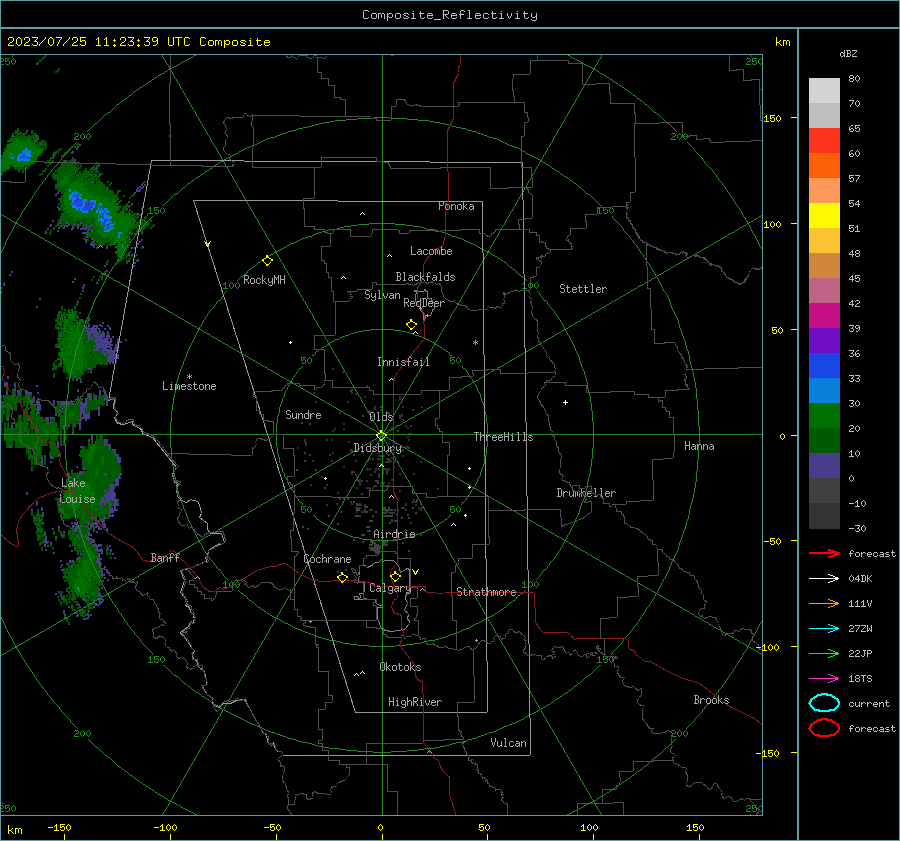Click the 18TS legend label
Screen dimensions: 900x841
[860, 679]
